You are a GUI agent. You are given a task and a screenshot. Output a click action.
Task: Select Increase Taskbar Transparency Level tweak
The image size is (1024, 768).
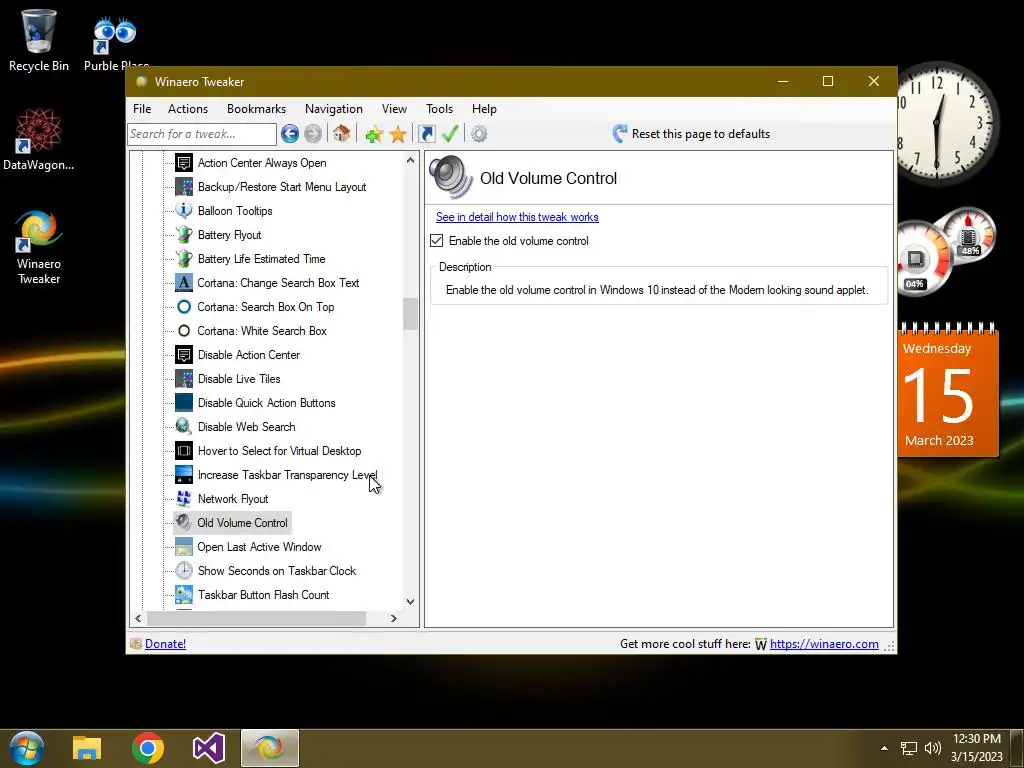(287, 475)
